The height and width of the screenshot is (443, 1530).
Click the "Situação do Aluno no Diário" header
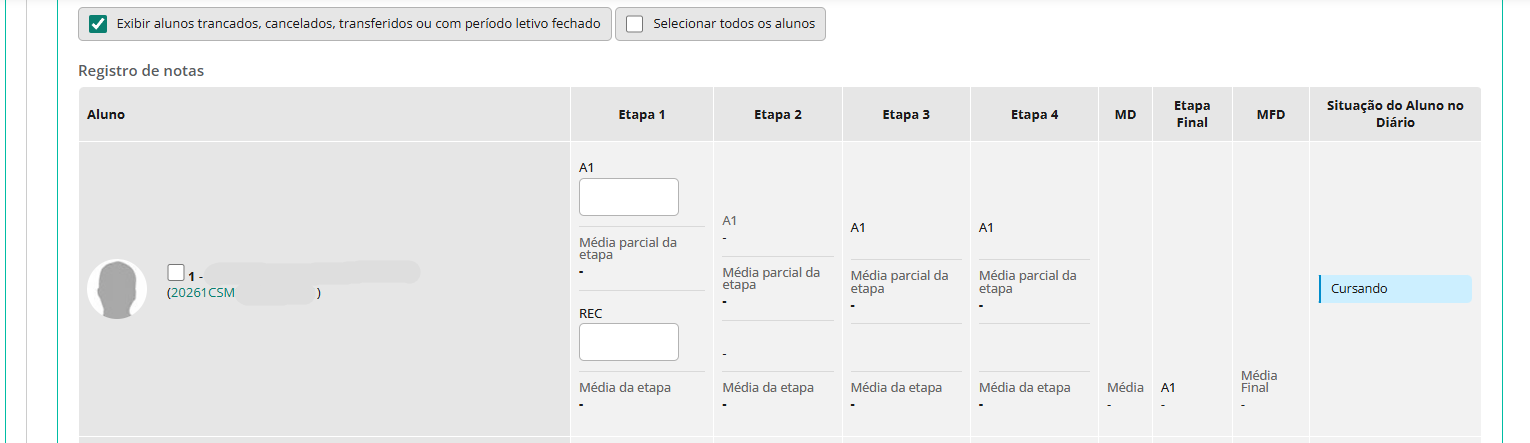tap(1394, 114)
